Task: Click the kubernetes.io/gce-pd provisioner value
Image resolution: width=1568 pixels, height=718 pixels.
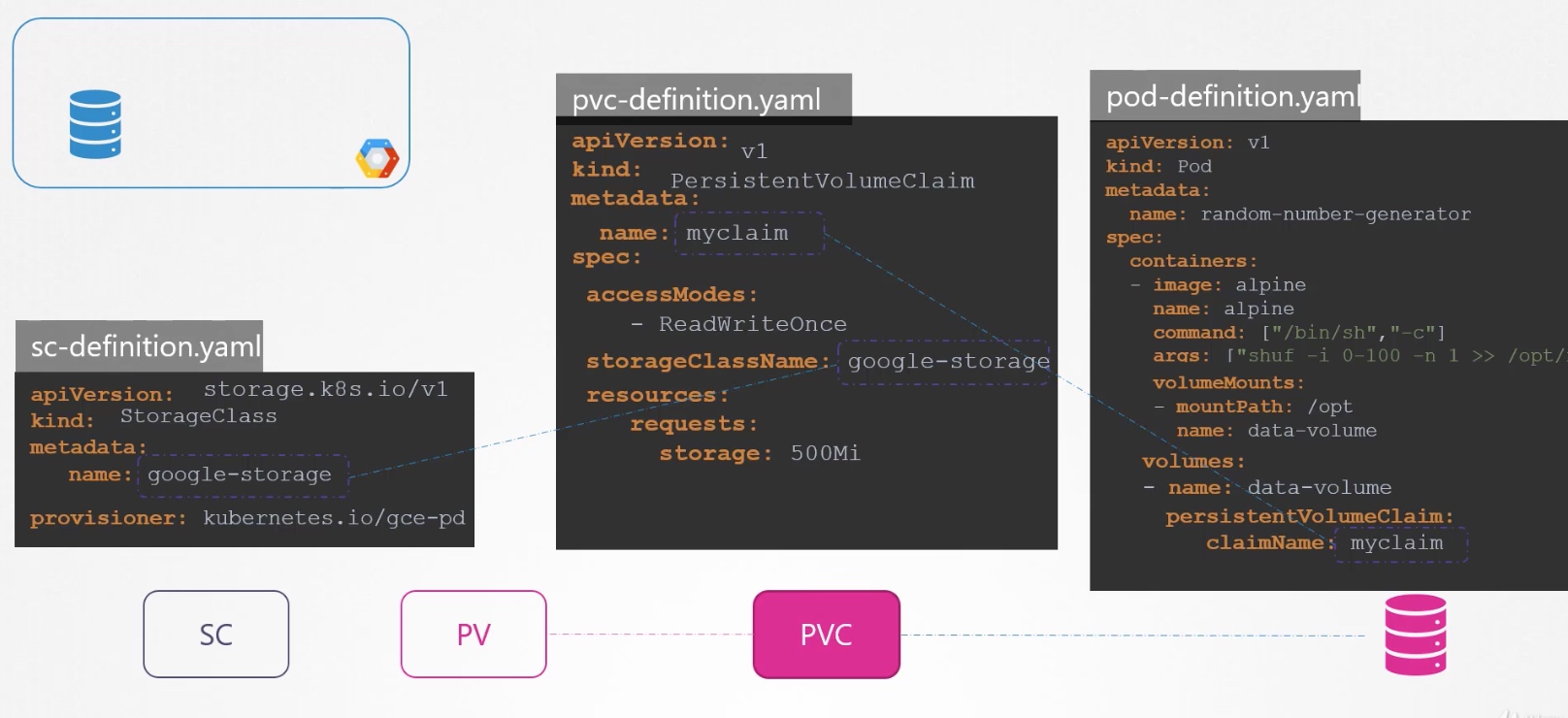Action: 334,518
